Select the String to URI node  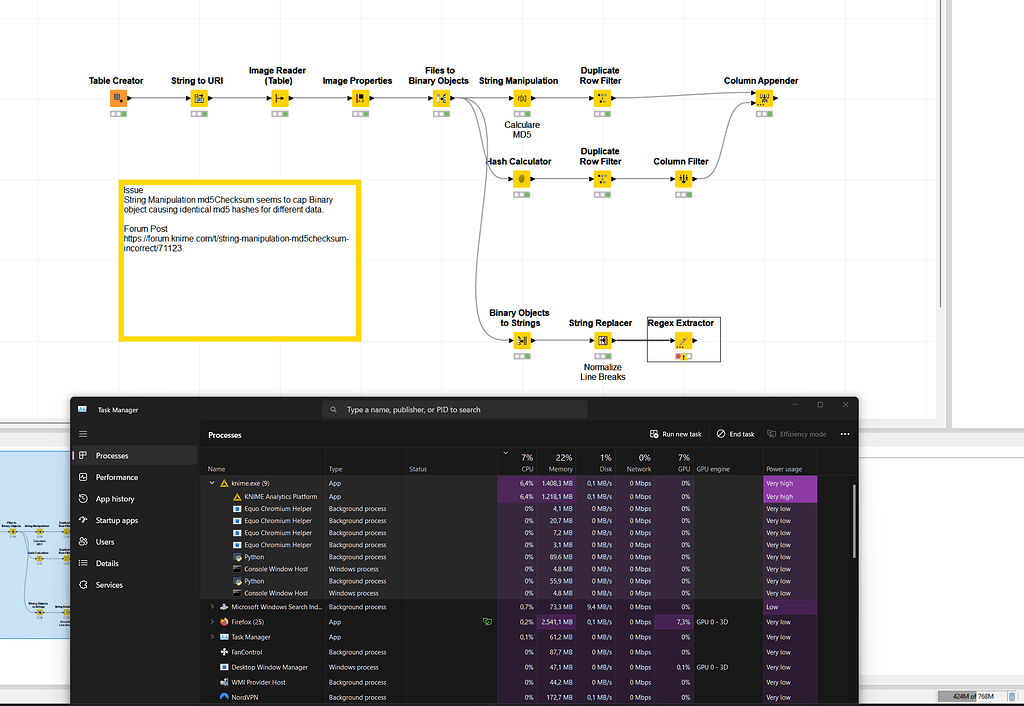click(196, 98)
